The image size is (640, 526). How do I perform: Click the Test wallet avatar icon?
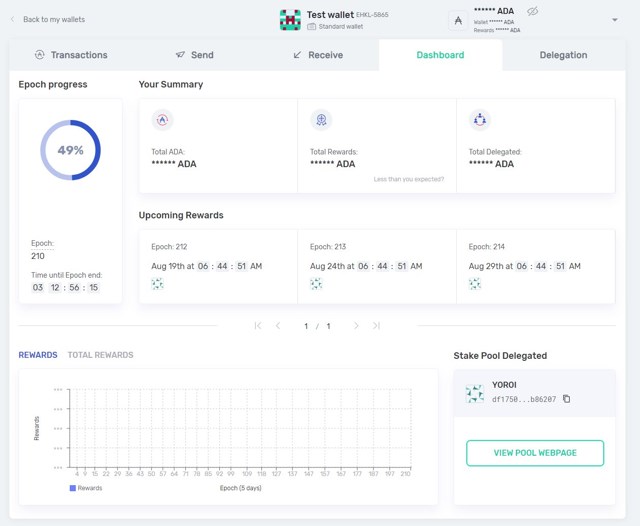[290, 20]
